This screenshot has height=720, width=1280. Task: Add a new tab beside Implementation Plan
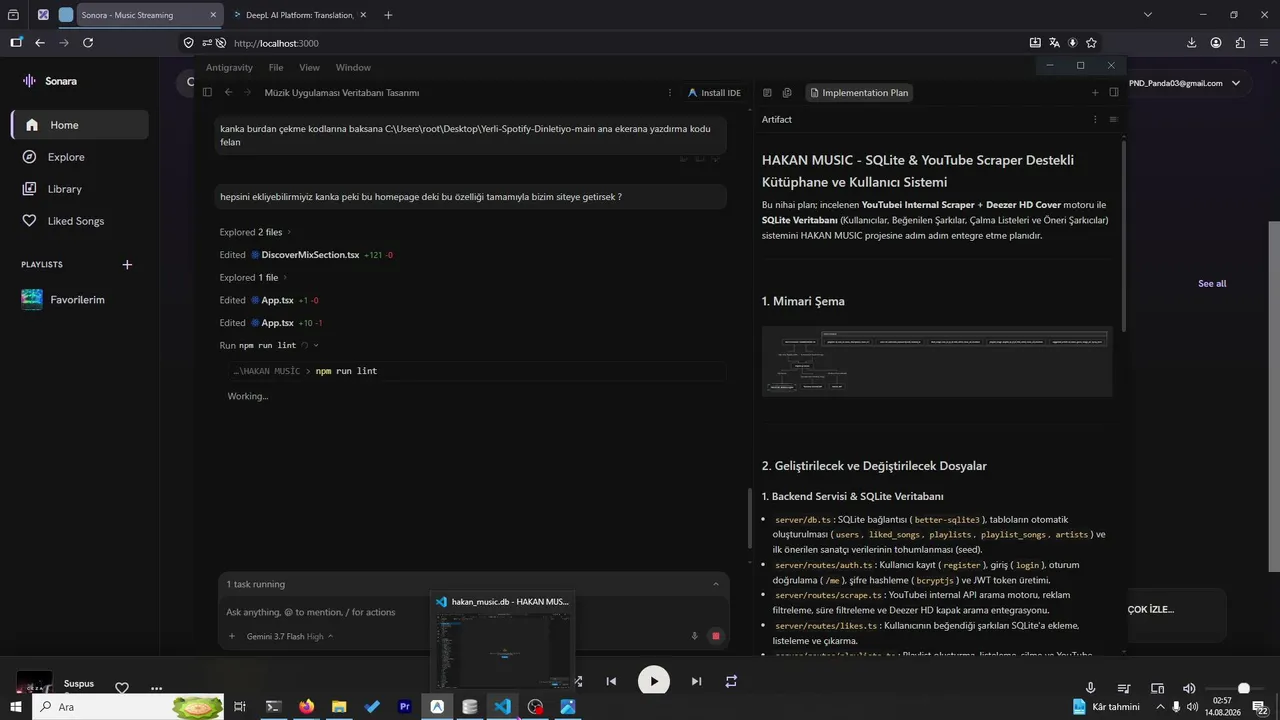click(1095, 92)
